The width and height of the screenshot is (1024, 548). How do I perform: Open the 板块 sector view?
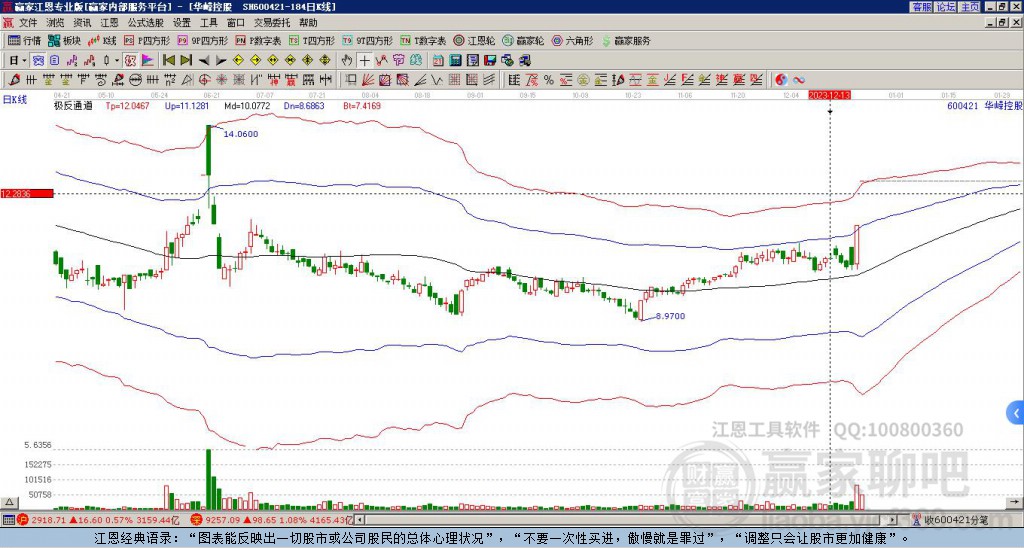click(x=64, y=40)
